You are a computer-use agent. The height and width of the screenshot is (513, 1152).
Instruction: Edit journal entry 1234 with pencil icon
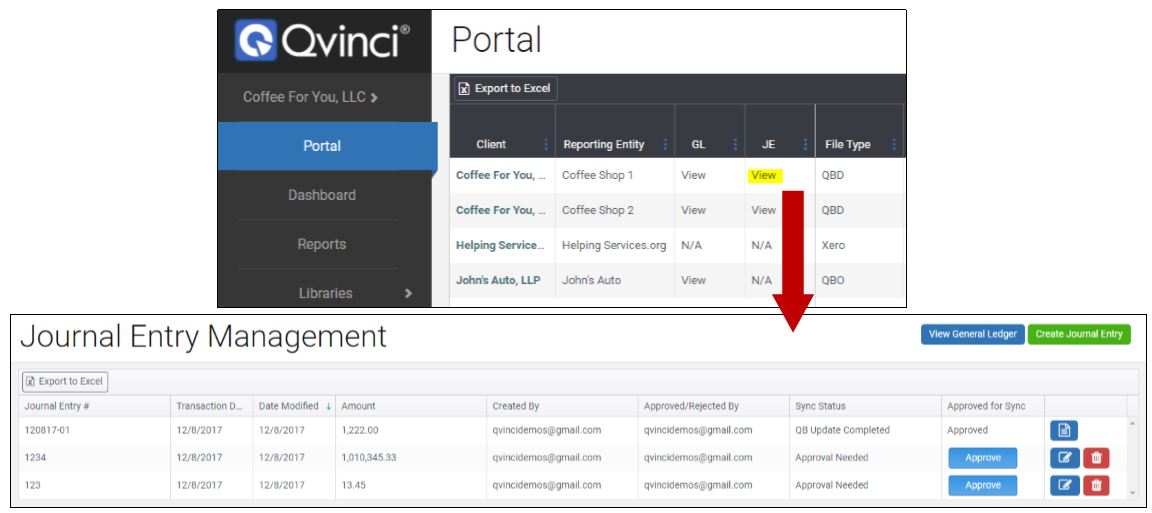click(x=1064, y=458)
